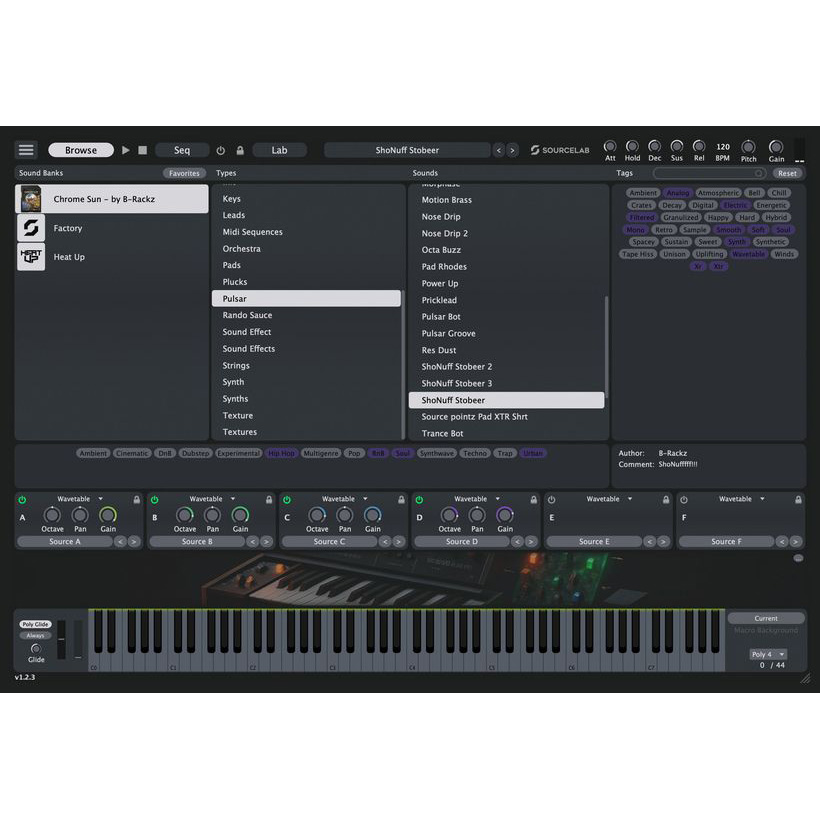Image resolution: width=820 pixels, height=820 pixels.
Task: Click Source A next arrow
Action: (x=134, y=542)
